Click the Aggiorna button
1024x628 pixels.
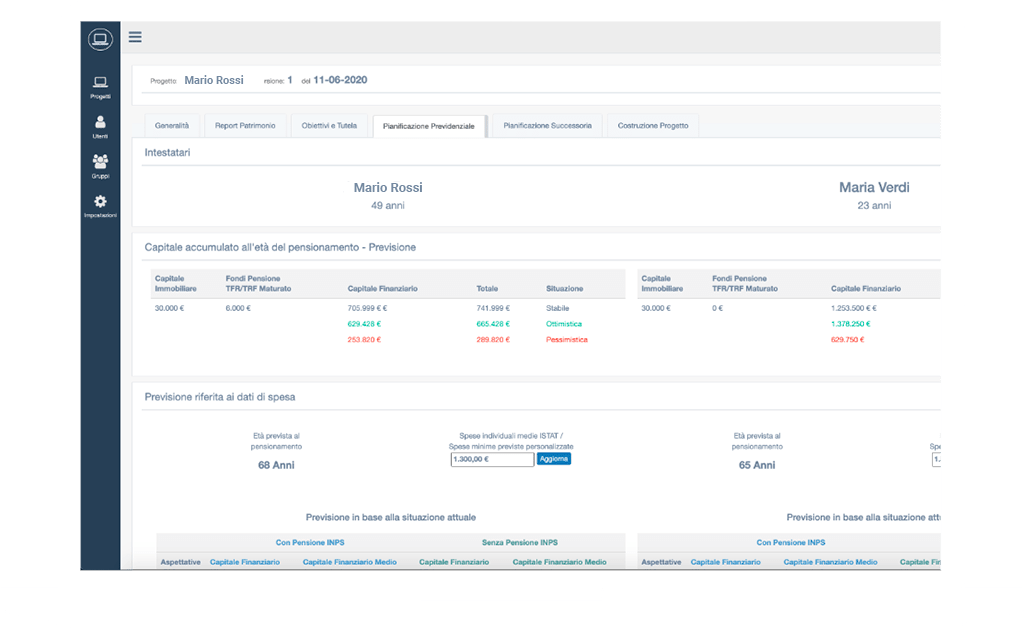coord(554,459)
